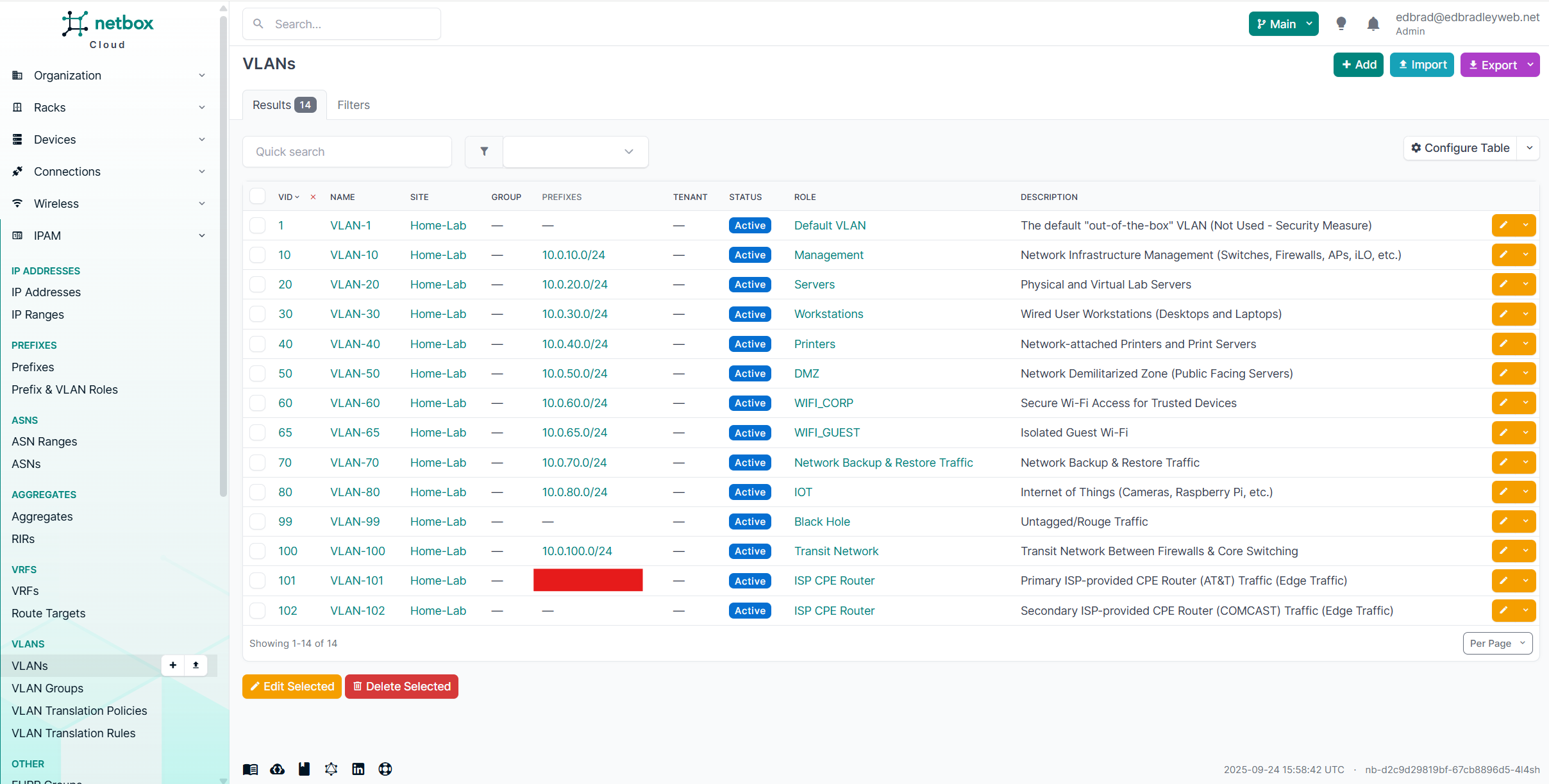Click the Delete Selected button

(x=401, y=687)
